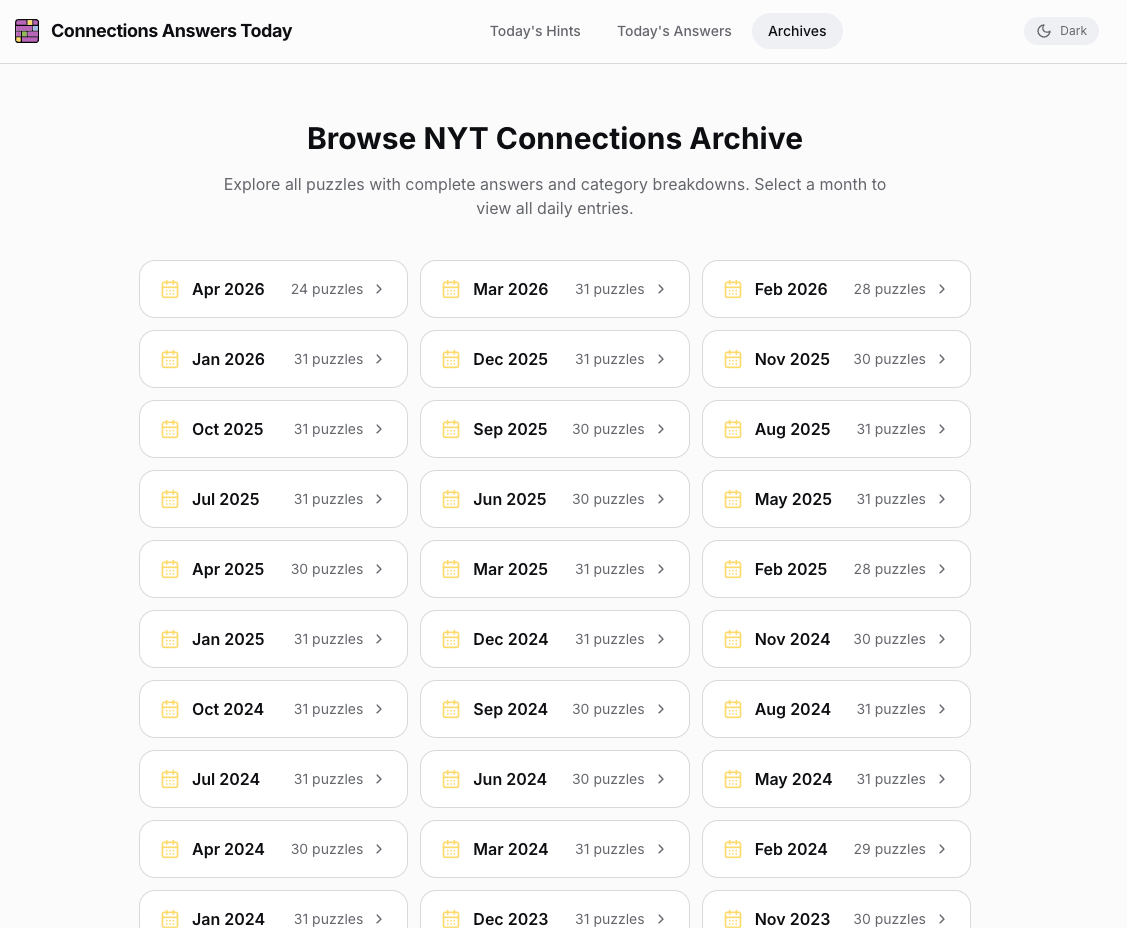This screenshot has width=1127, height=928.
Task: Open the Mar 2026 month label
Action: (x=510, y=289)
